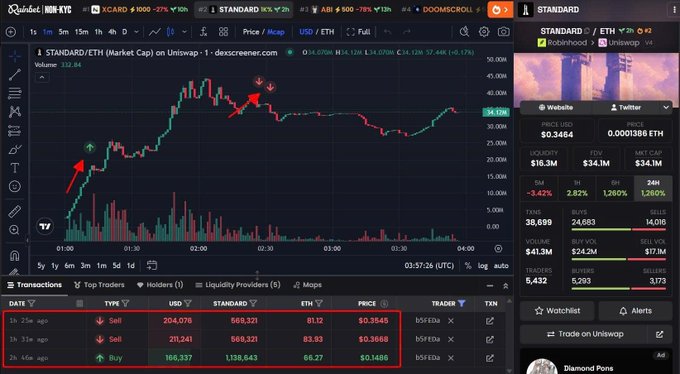Switch to the Transactions tab
680x374 pixels.
tap(35, 285)
